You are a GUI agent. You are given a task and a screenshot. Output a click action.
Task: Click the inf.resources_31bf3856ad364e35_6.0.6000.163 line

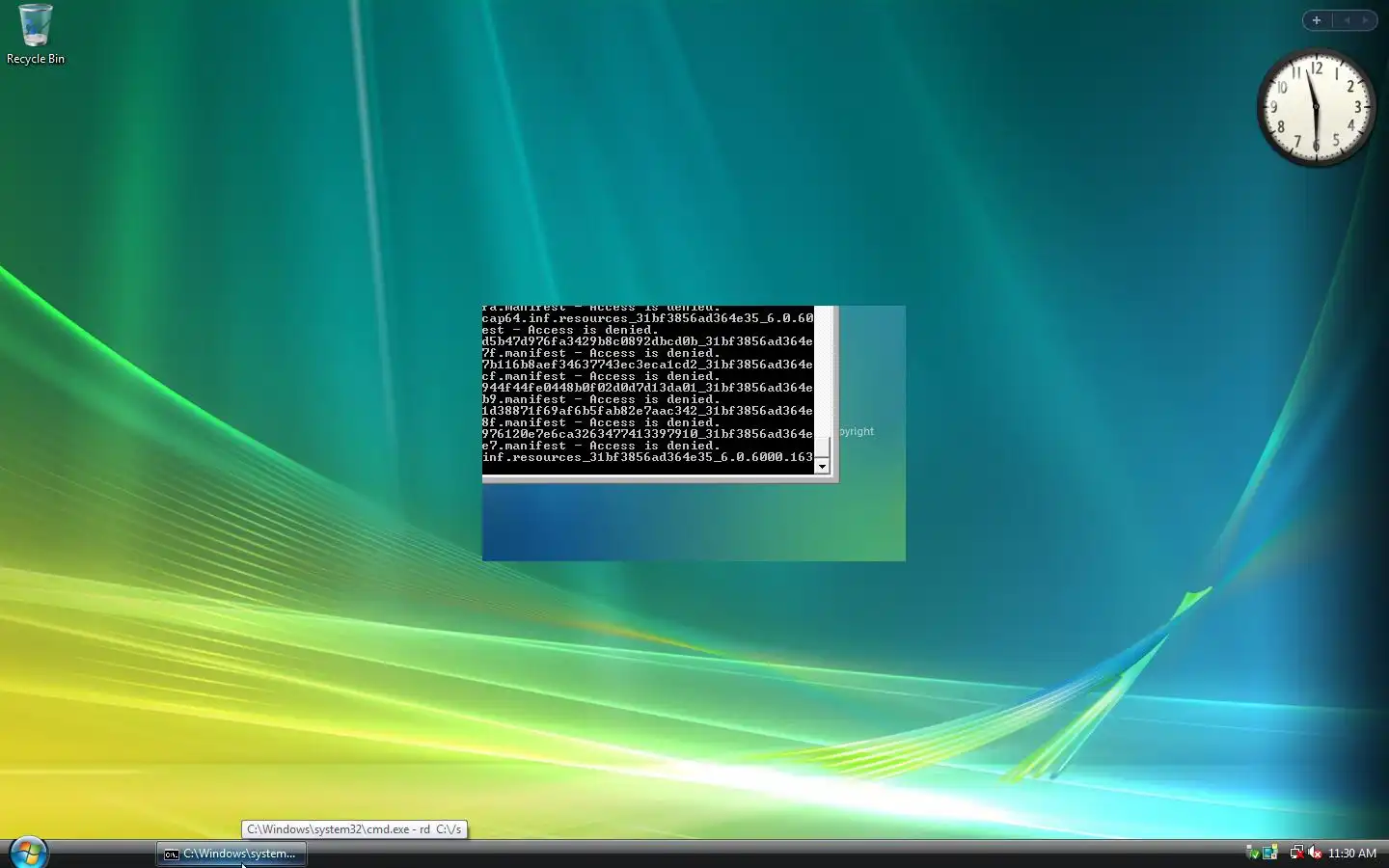648,457
